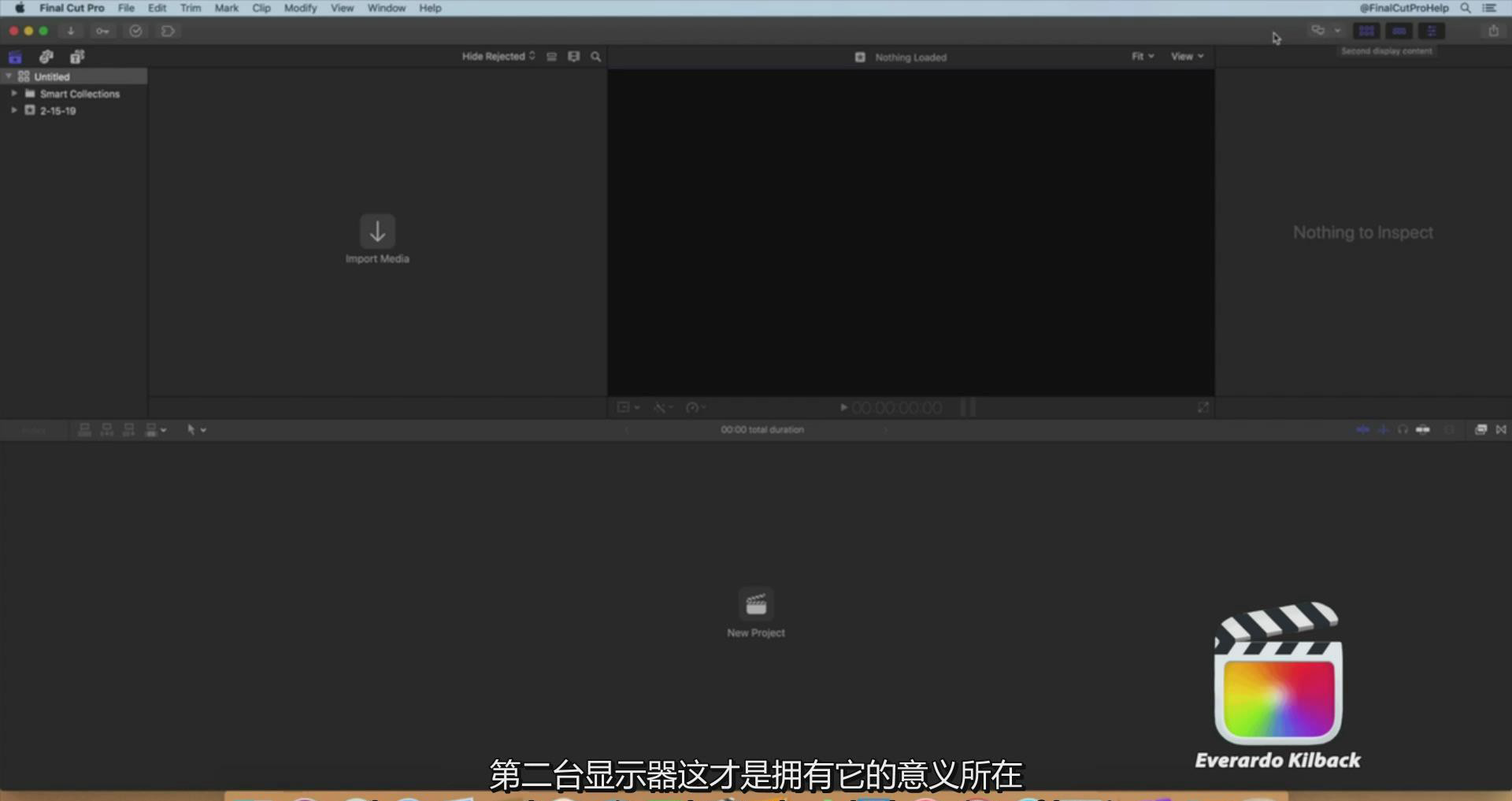This screenshot has height=801, width=1512.
Task: Click the New Project button
Action: click(x=756, y=613)
